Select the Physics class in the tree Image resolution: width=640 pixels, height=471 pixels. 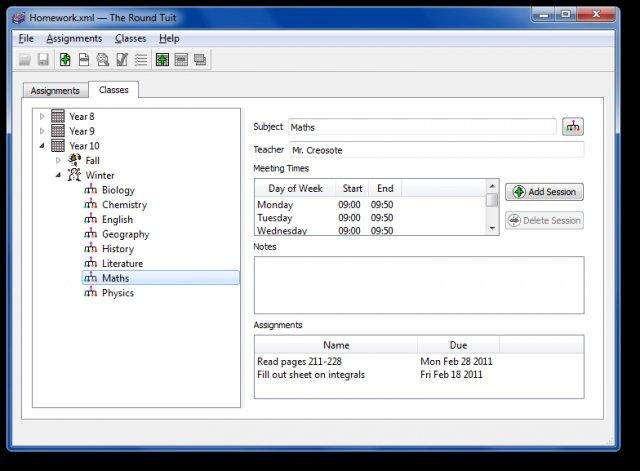coord(117,293)
